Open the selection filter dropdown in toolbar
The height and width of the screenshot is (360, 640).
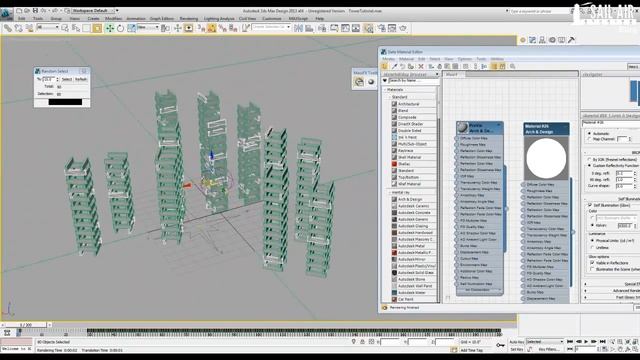[47, 28]
